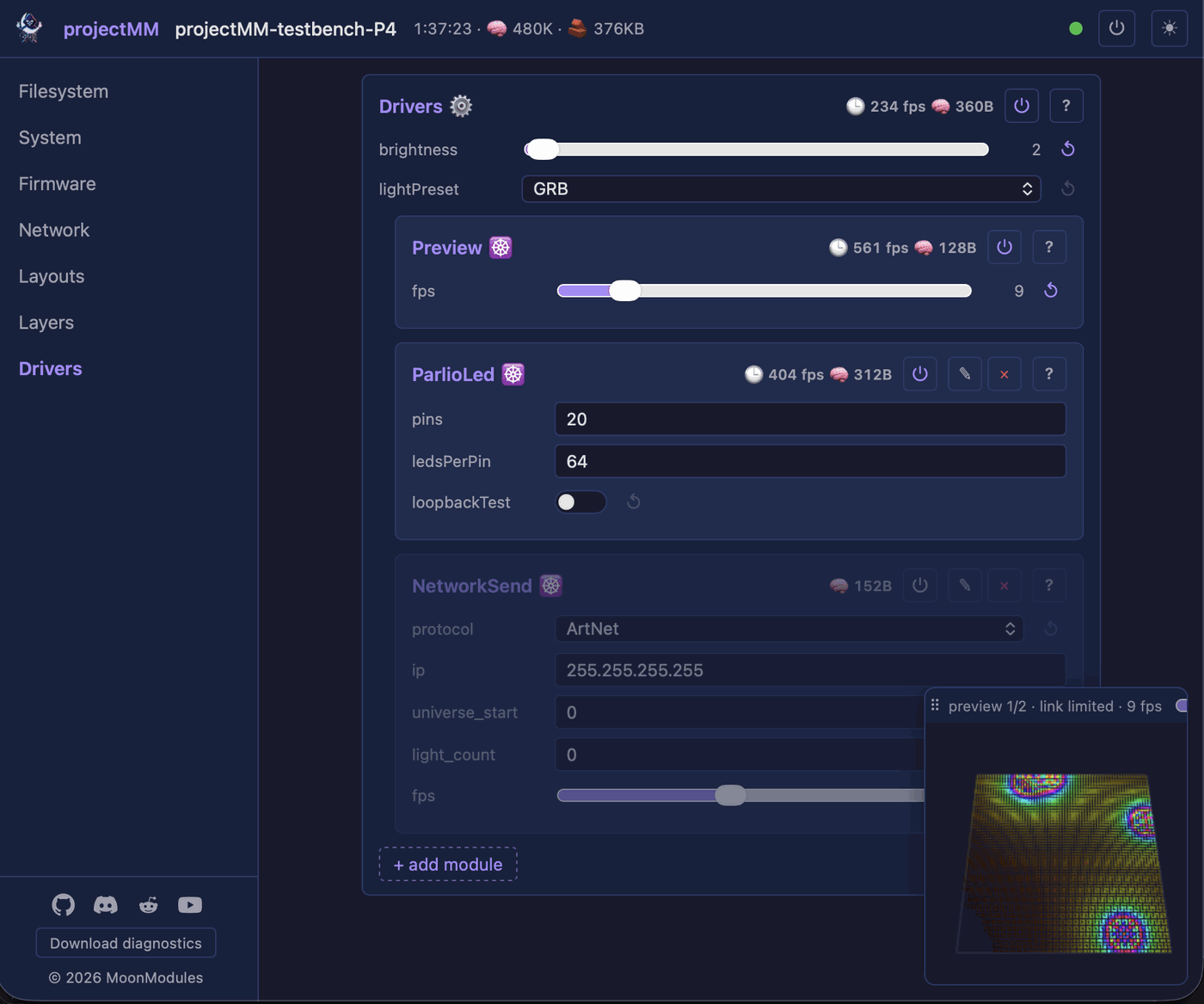Click the ParlioLed module wheel icon

pos(513,374)
